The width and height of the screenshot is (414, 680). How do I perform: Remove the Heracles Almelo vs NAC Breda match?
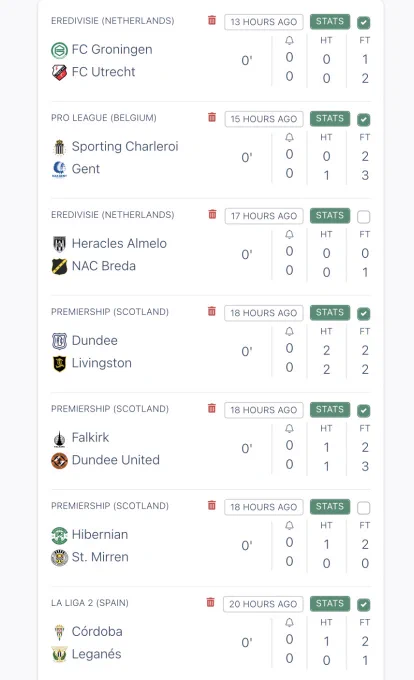pyautogui.click(x=212, y=214)
